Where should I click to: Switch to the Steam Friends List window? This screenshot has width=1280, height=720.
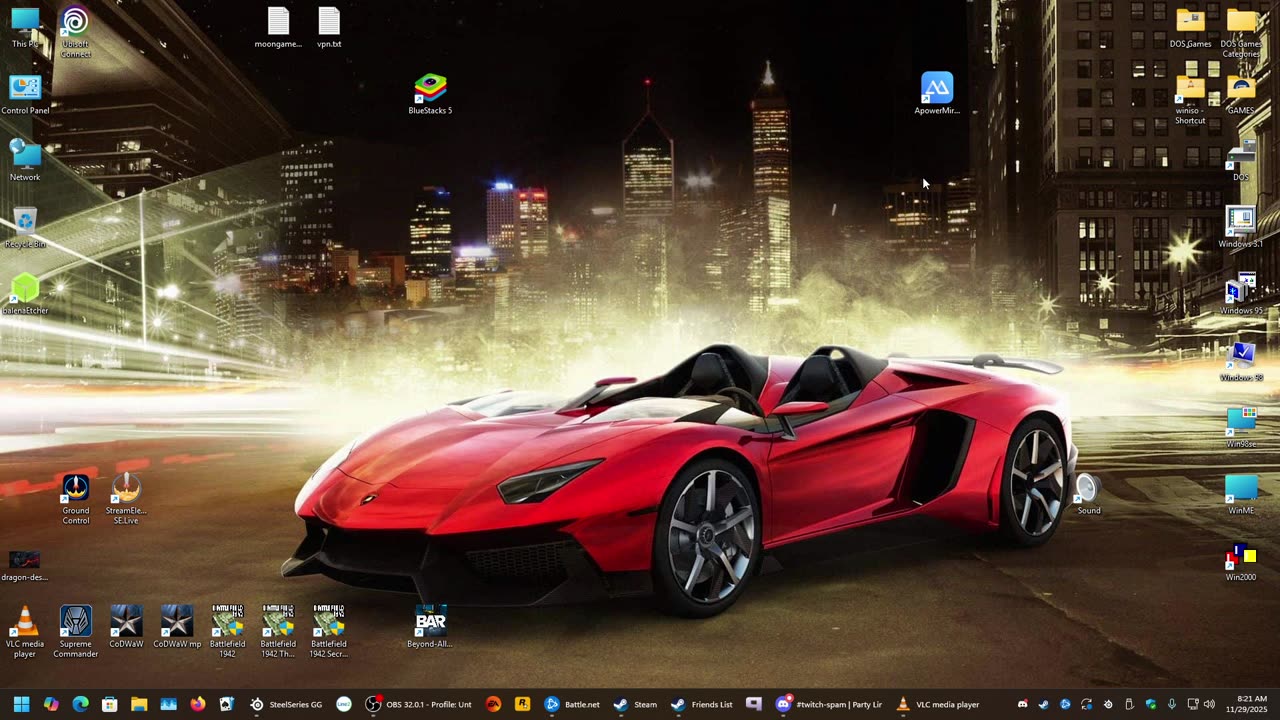click(702, 704)
